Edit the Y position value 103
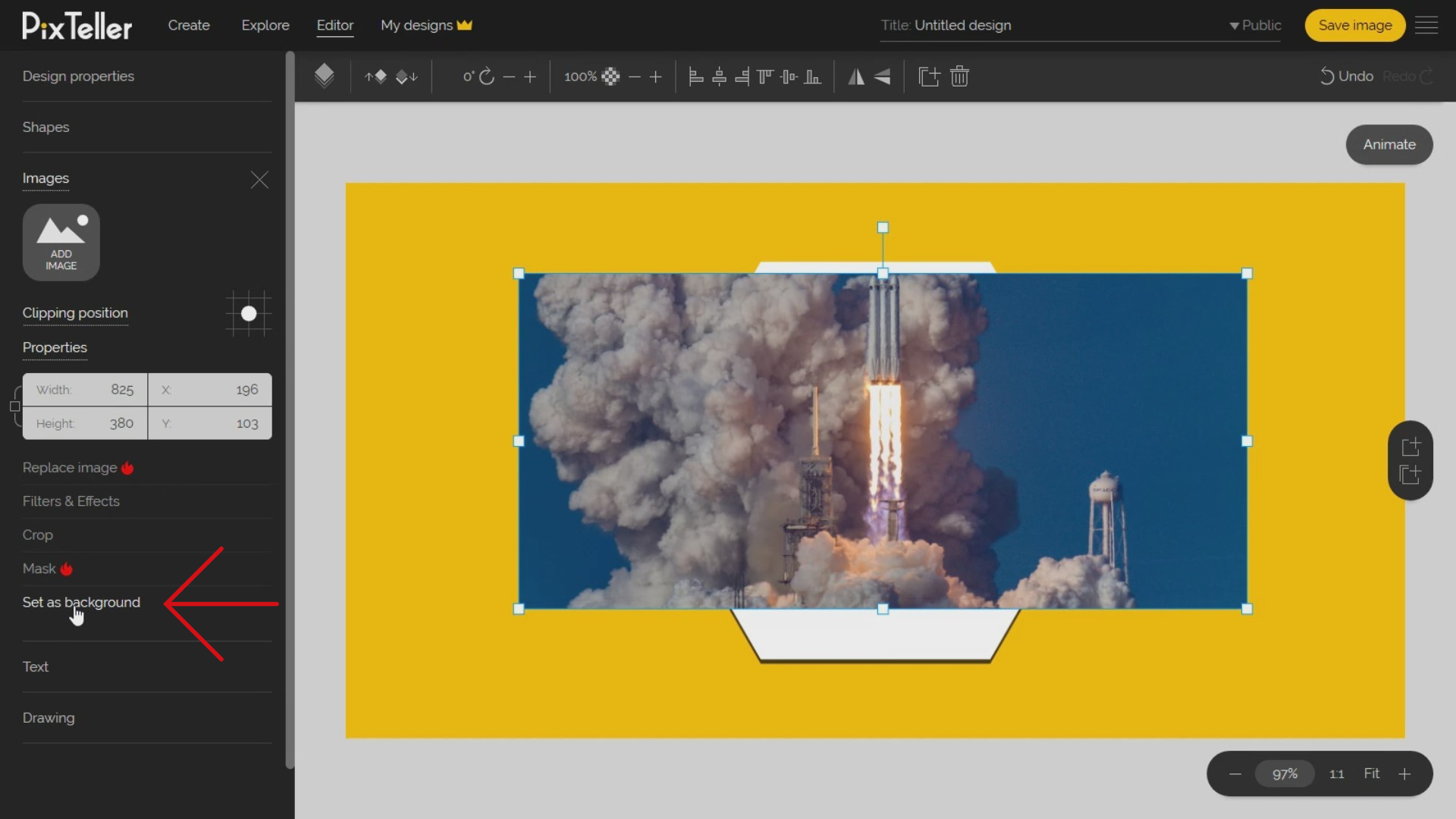Screen dimensions: 1456x819 click(x=210, y=423)
